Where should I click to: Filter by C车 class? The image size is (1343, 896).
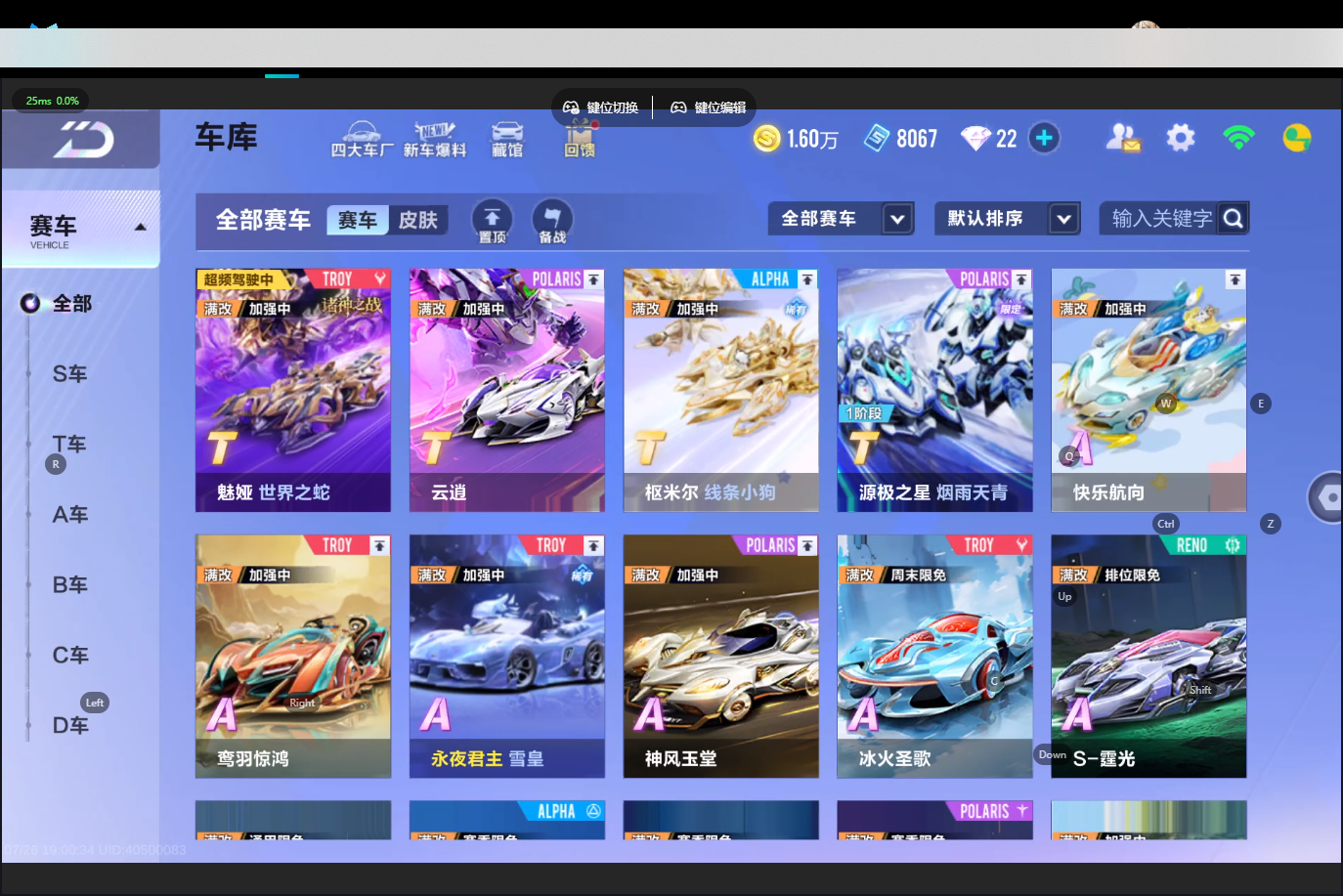pos(69,655)
